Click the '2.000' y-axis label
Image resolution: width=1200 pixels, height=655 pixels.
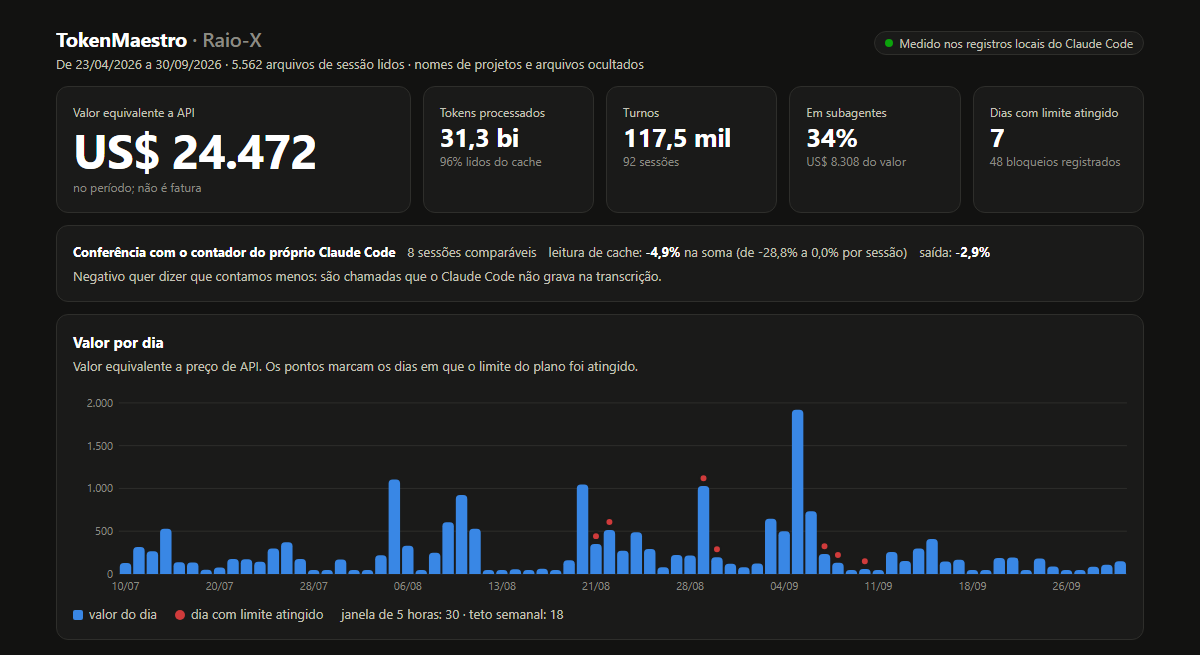100,403
